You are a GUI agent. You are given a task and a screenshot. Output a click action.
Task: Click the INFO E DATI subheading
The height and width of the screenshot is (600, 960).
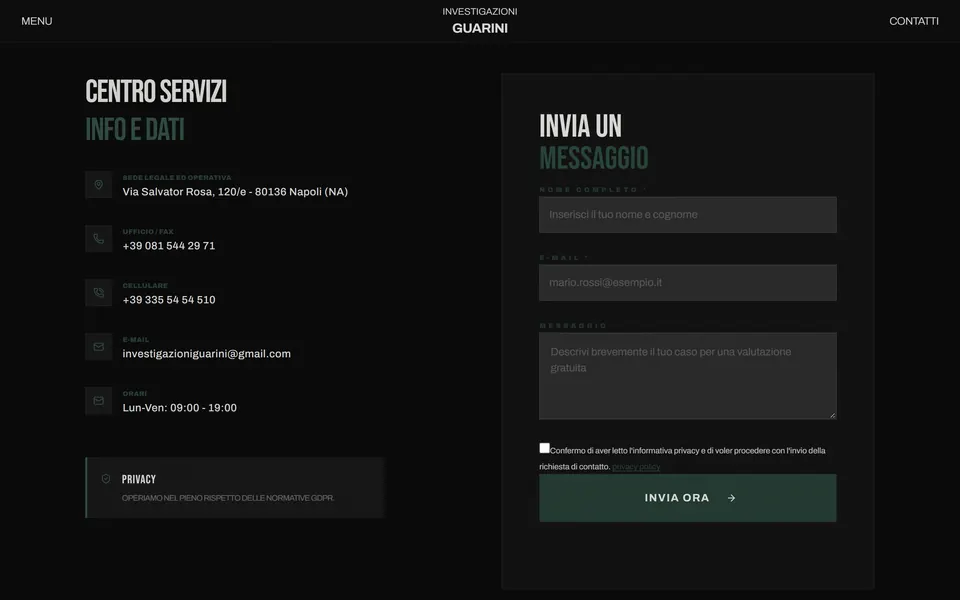135,129
